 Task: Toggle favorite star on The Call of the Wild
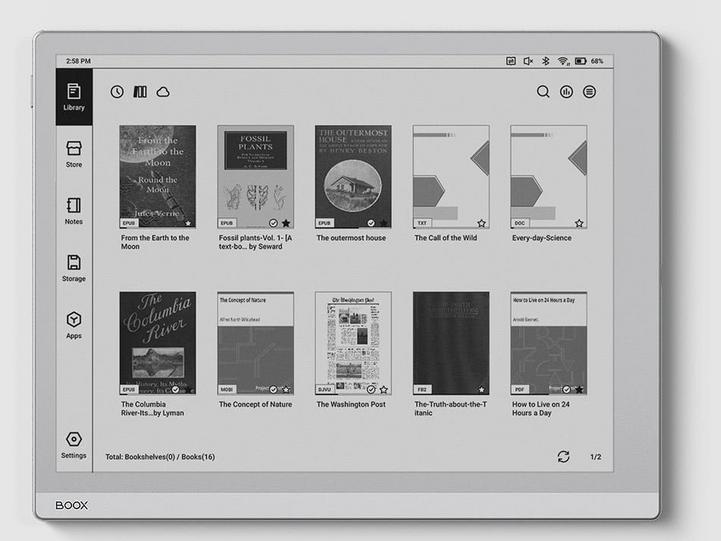(x=481, y=223)
